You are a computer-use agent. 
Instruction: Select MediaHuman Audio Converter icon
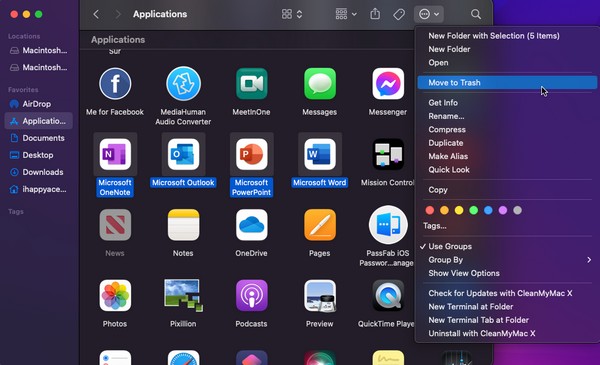(x=183, y=84)
